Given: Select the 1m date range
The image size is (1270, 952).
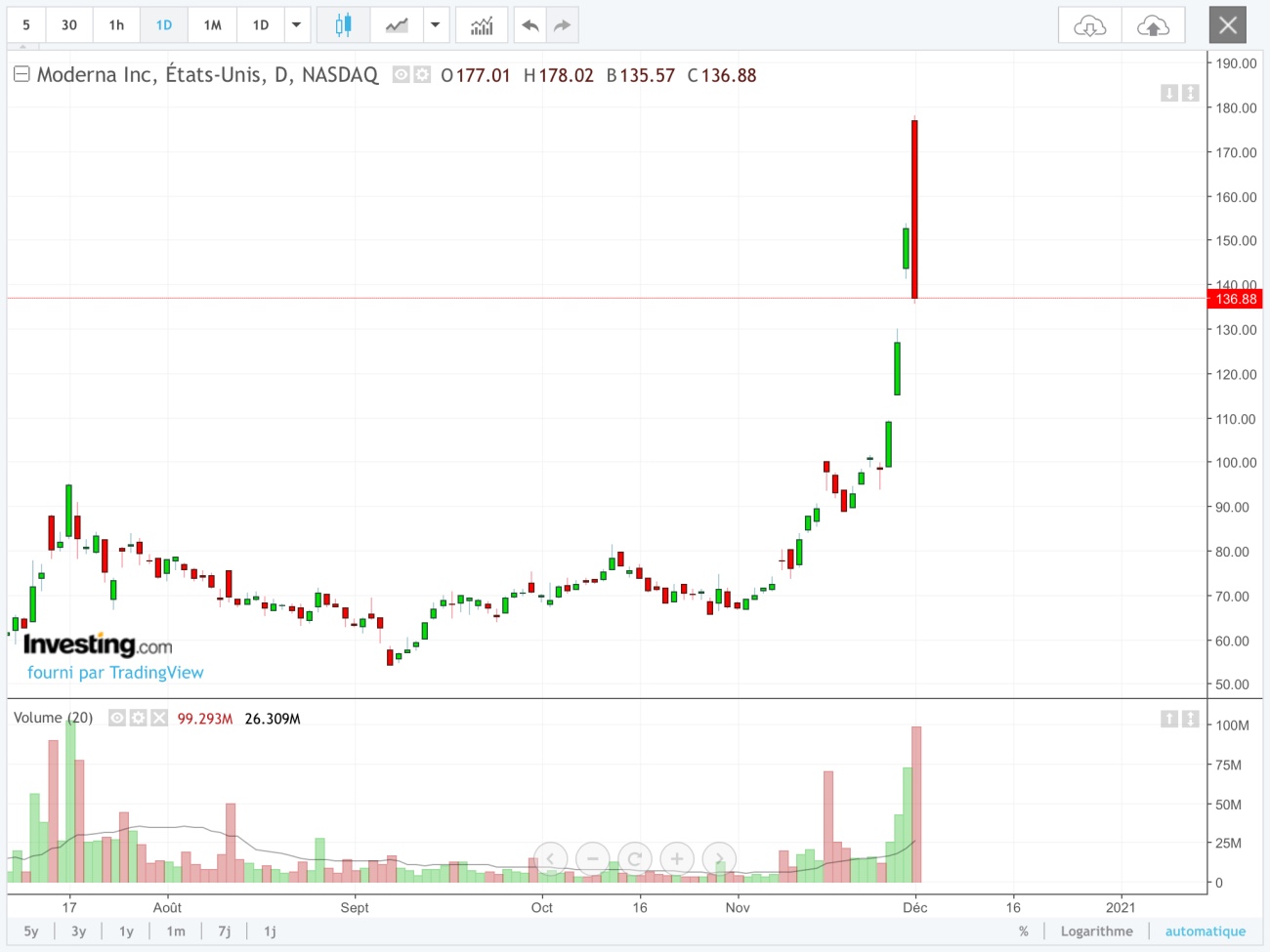Looking at the screenshot, I should point(176,931).
